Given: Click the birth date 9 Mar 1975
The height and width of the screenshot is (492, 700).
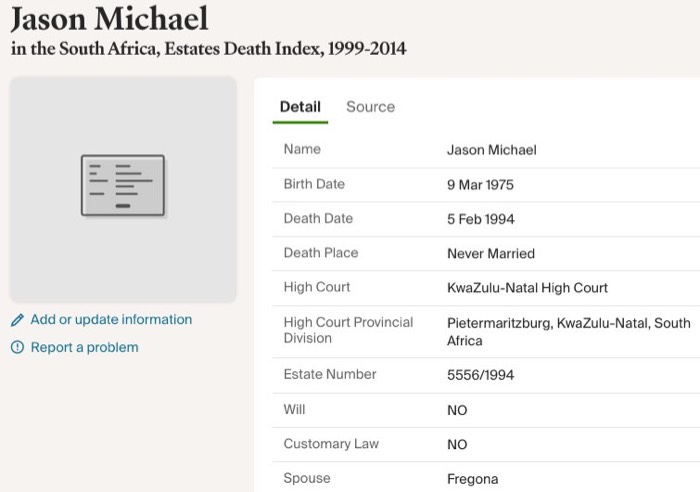Looking at the screenshot, I should [x=480, y=185].
